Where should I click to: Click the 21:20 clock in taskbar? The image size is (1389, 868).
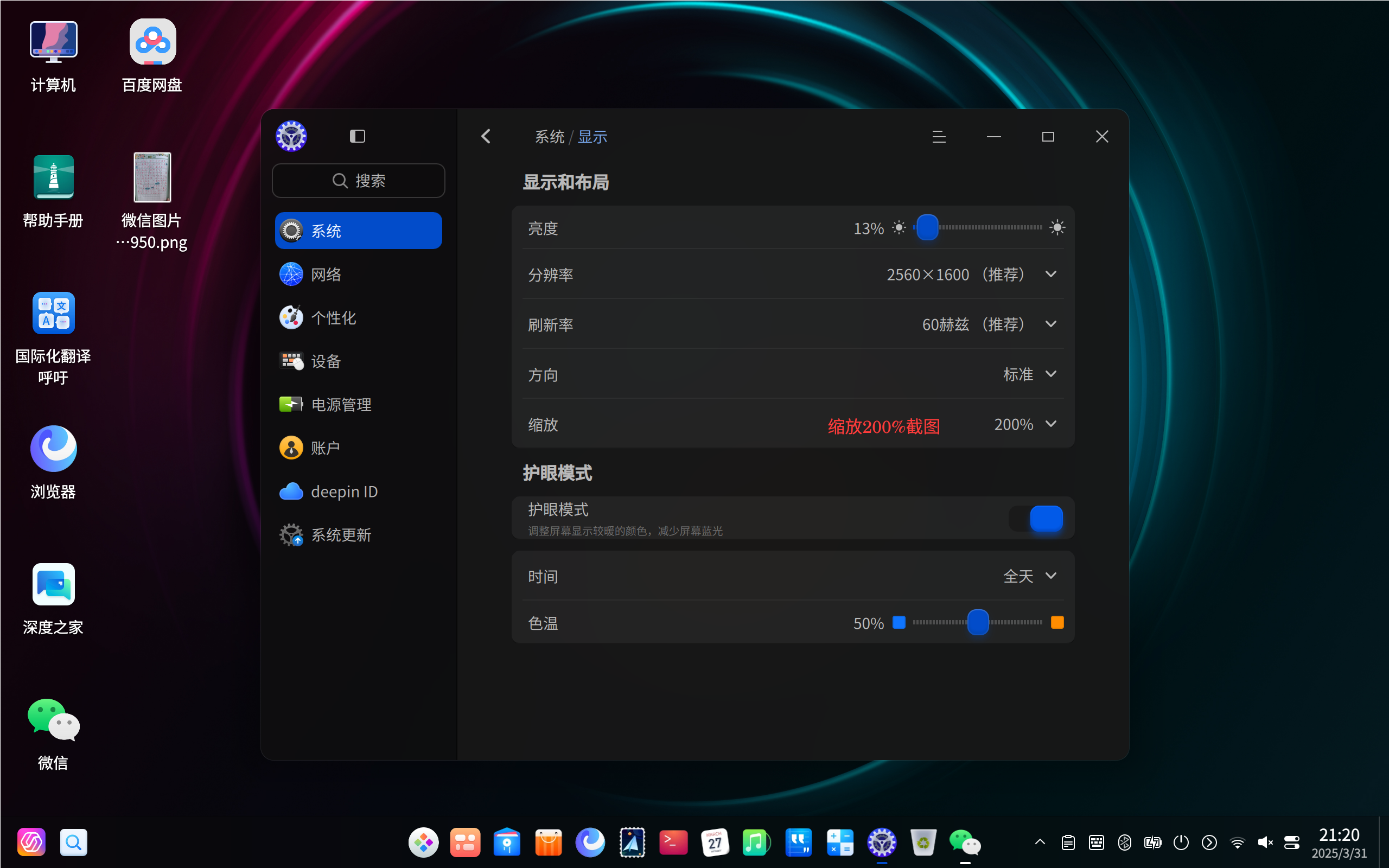point(1339,835)
